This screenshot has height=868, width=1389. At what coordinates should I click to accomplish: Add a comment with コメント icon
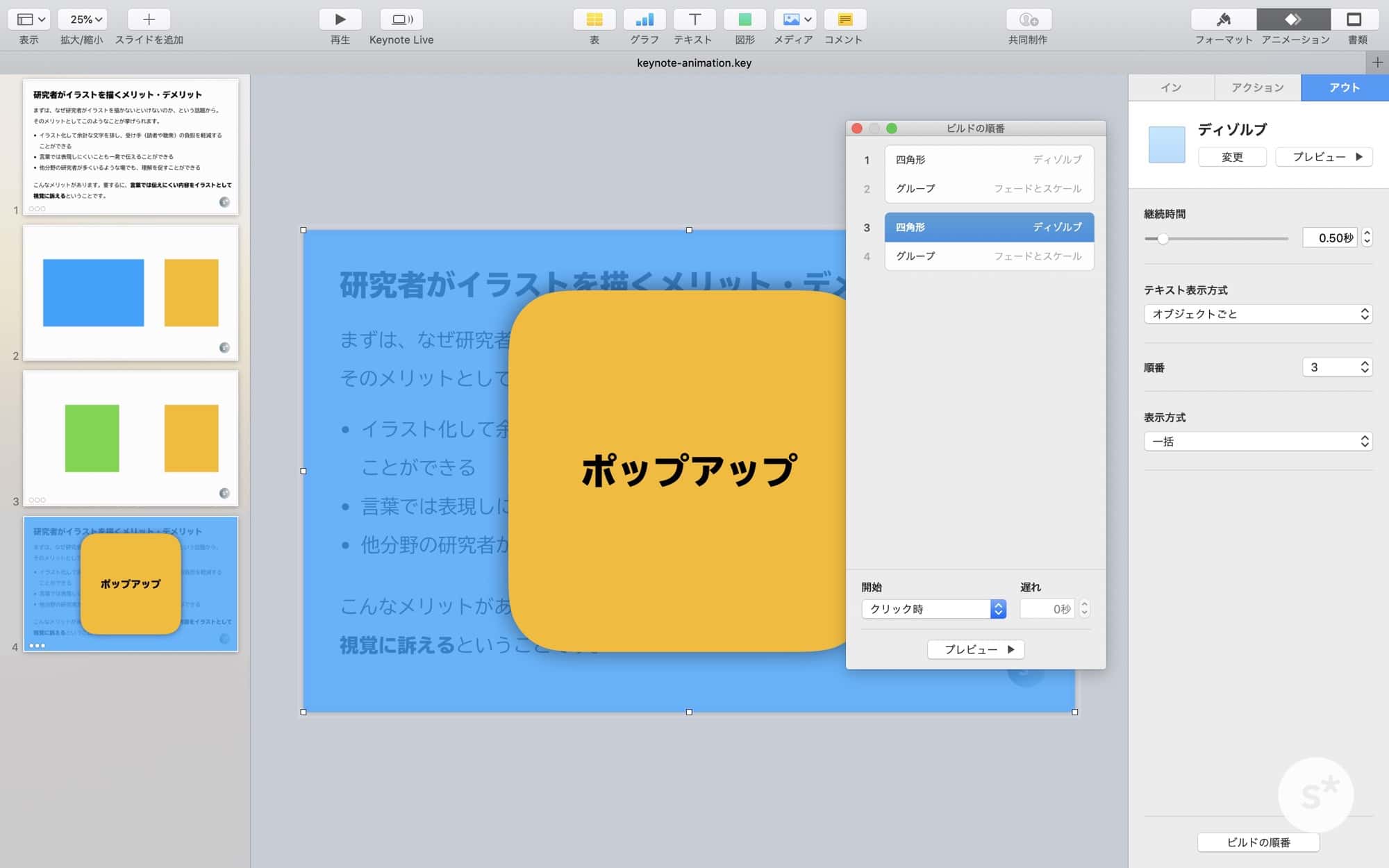(x=845, y=19)
